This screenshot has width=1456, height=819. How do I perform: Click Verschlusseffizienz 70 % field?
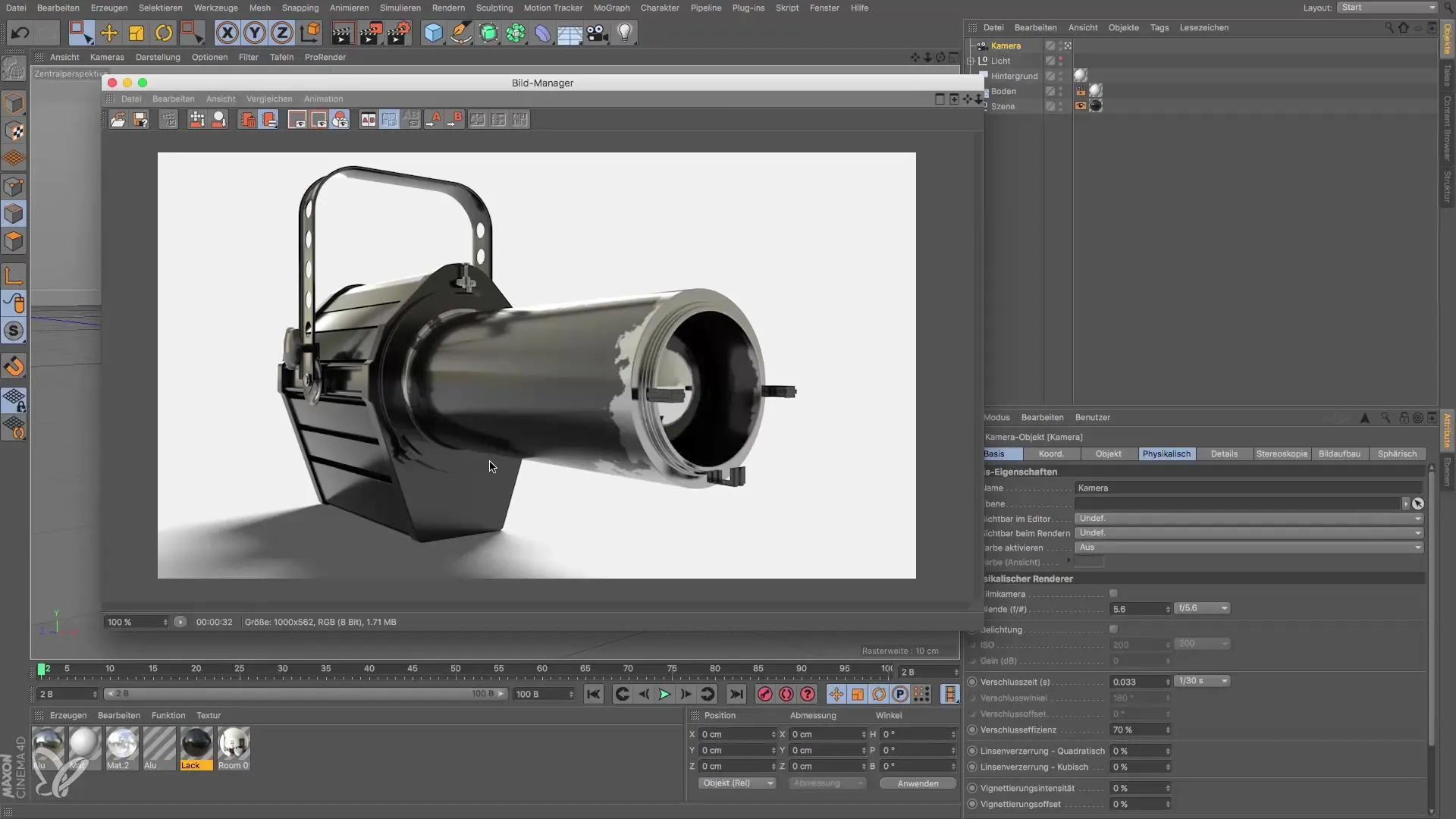(x=1141, y=730)
